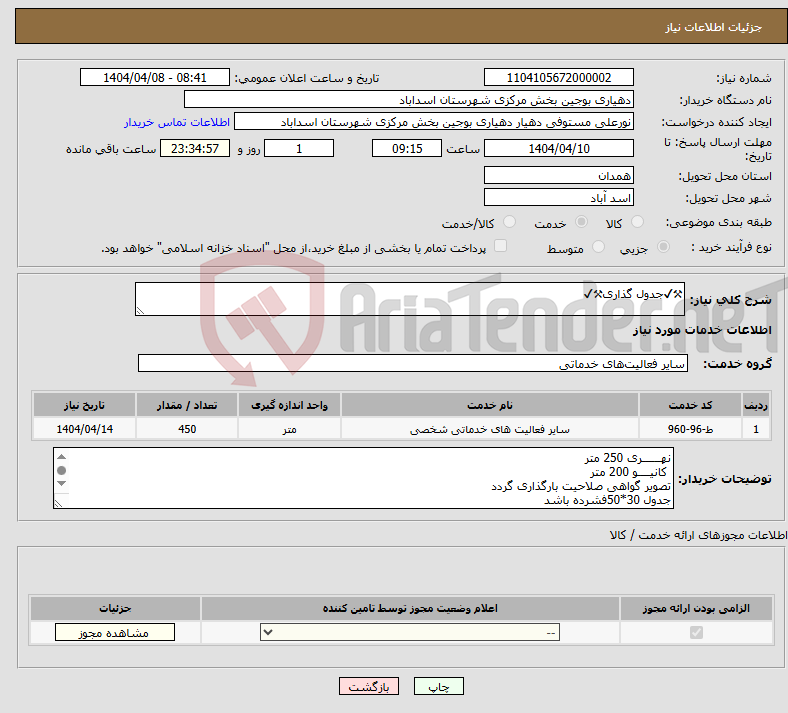Click the گروه خدمت field
This screenshot has height=713, width=788.
413,363
